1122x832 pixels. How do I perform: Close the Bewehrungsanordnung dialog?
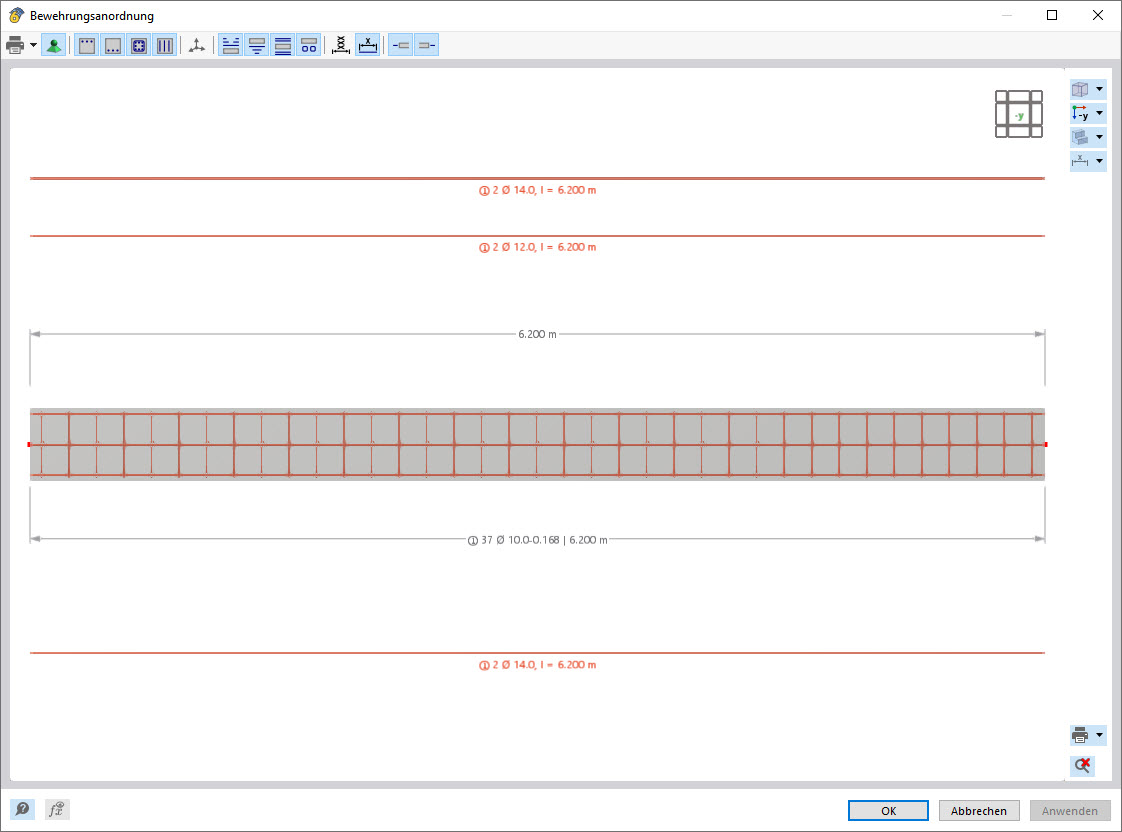[1098, 15]
